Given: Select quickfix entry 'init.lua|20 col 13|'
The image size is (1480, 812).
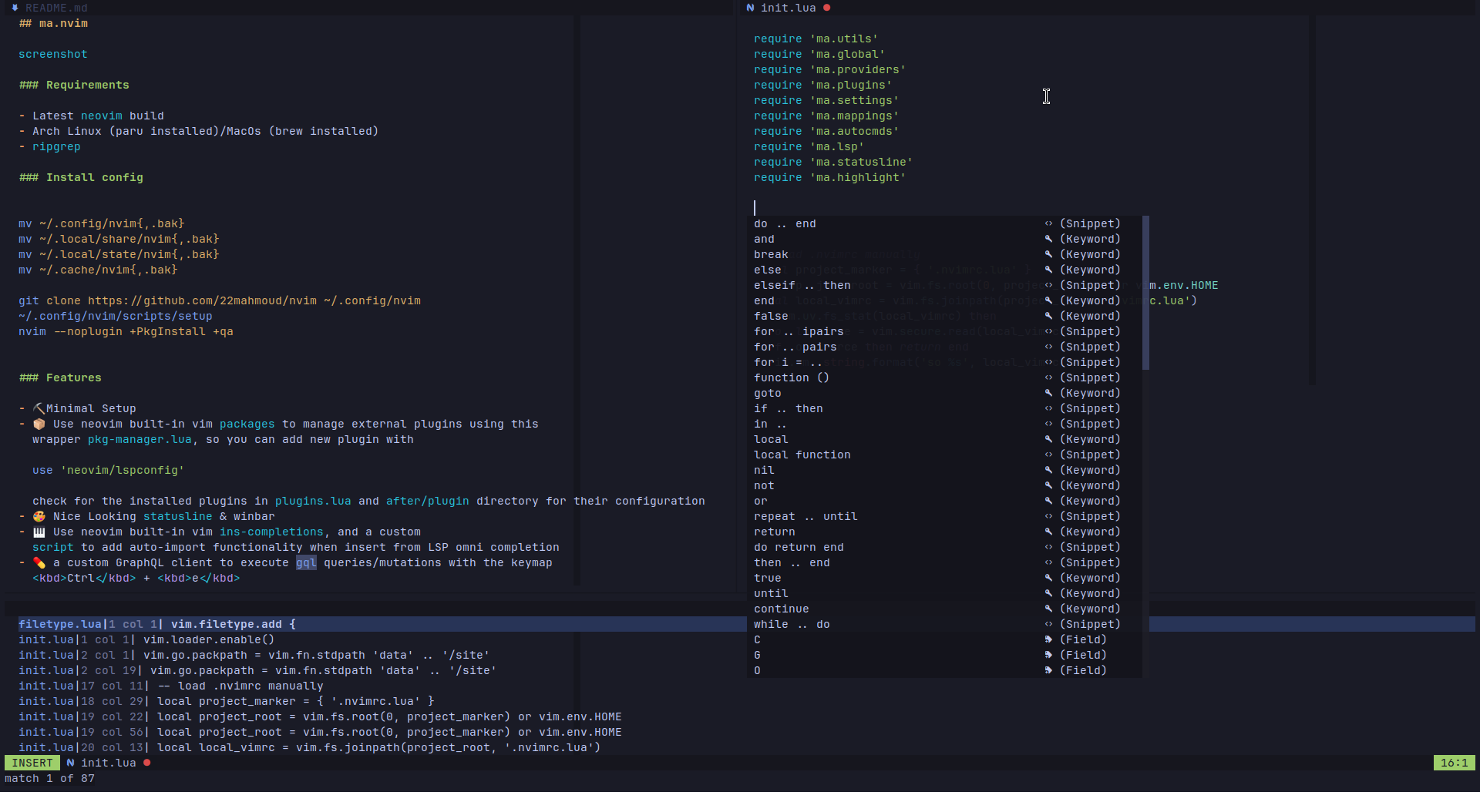Looking at the screenshot, I should click(310, 747).
